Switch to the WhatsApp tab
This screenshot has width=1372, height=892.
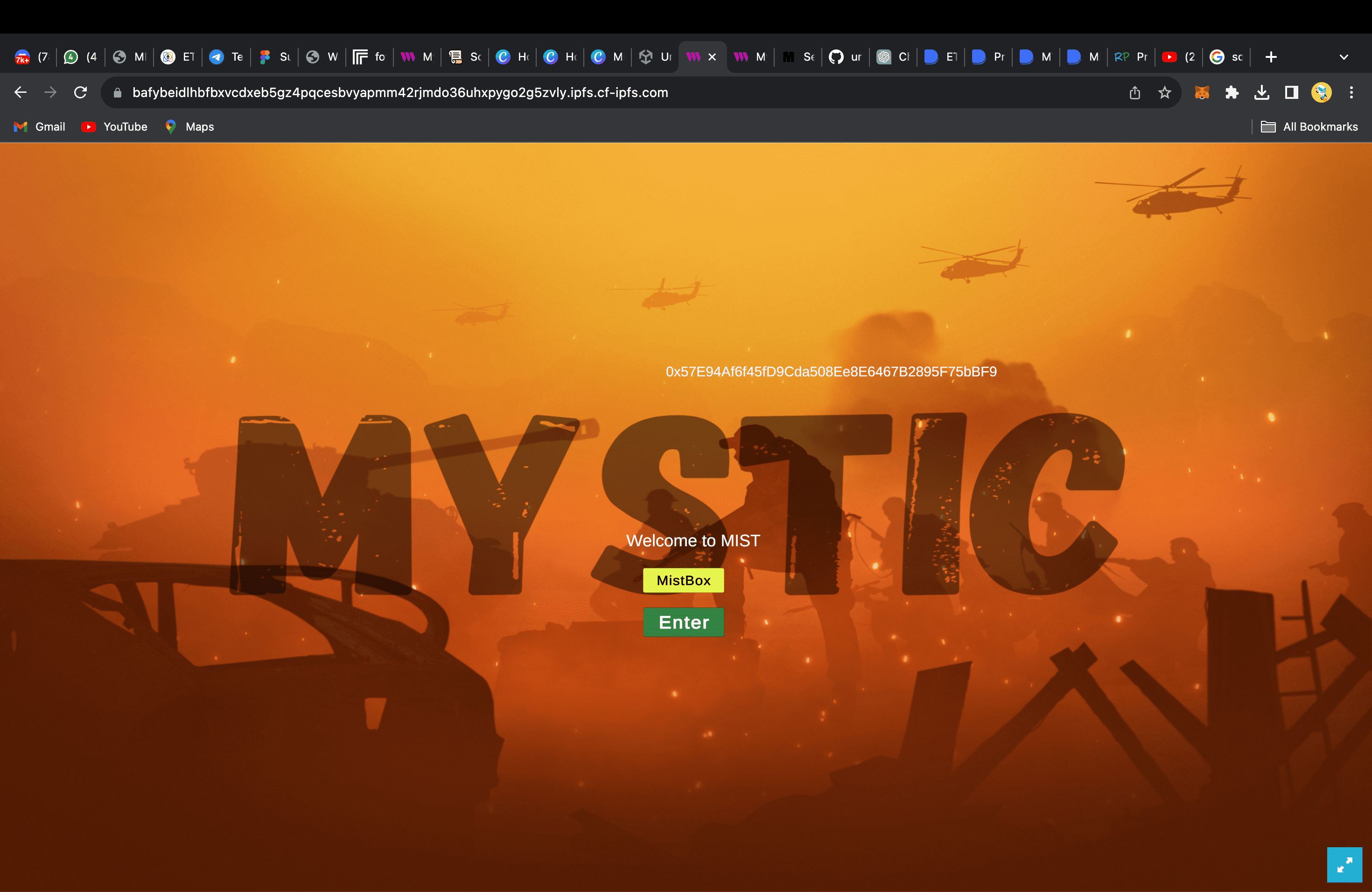pyautogui.click(x=80, y=57)
